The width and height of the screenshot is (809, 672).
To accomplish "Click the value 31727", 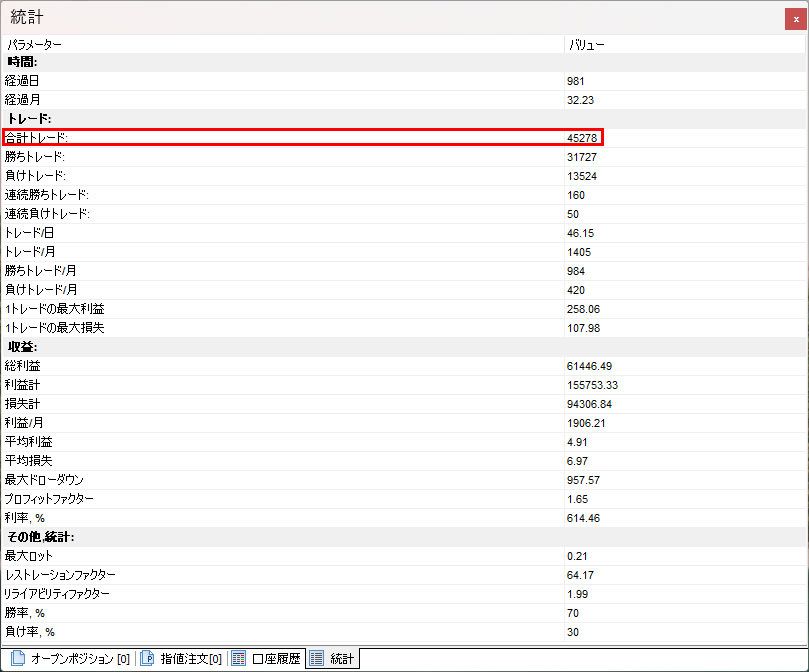I will pyautogui.click(x=582, y=157).
